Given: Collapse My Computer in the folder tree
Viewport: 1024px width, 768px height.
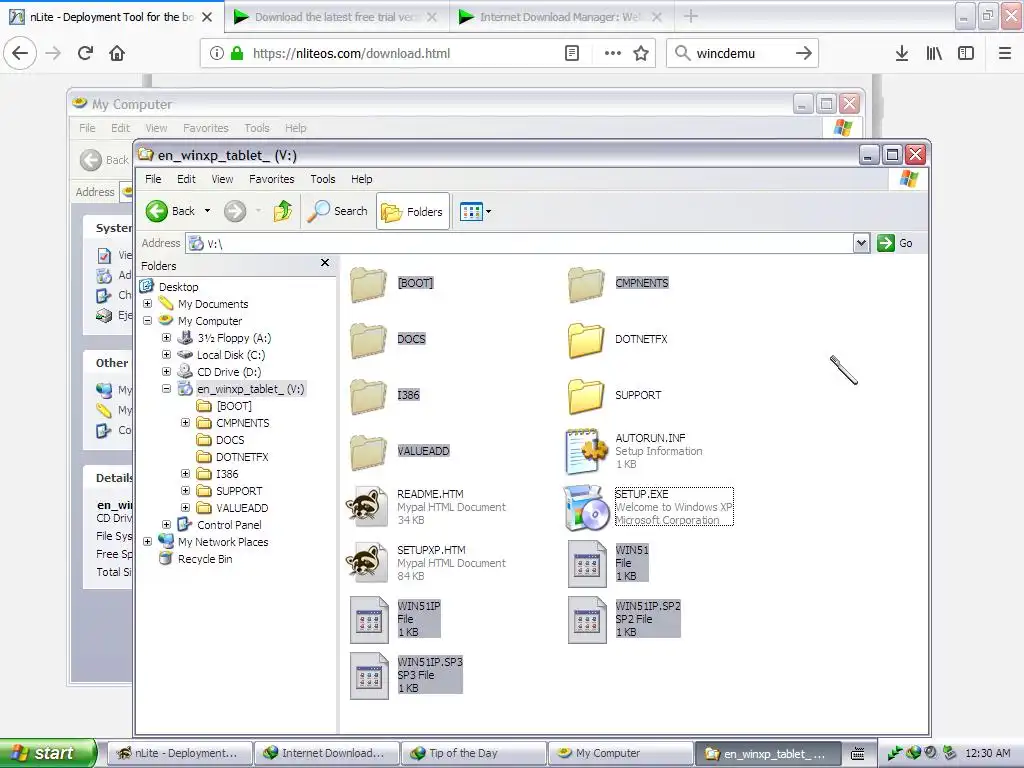Looking at the screenshot, I should (x=148, y=321).
